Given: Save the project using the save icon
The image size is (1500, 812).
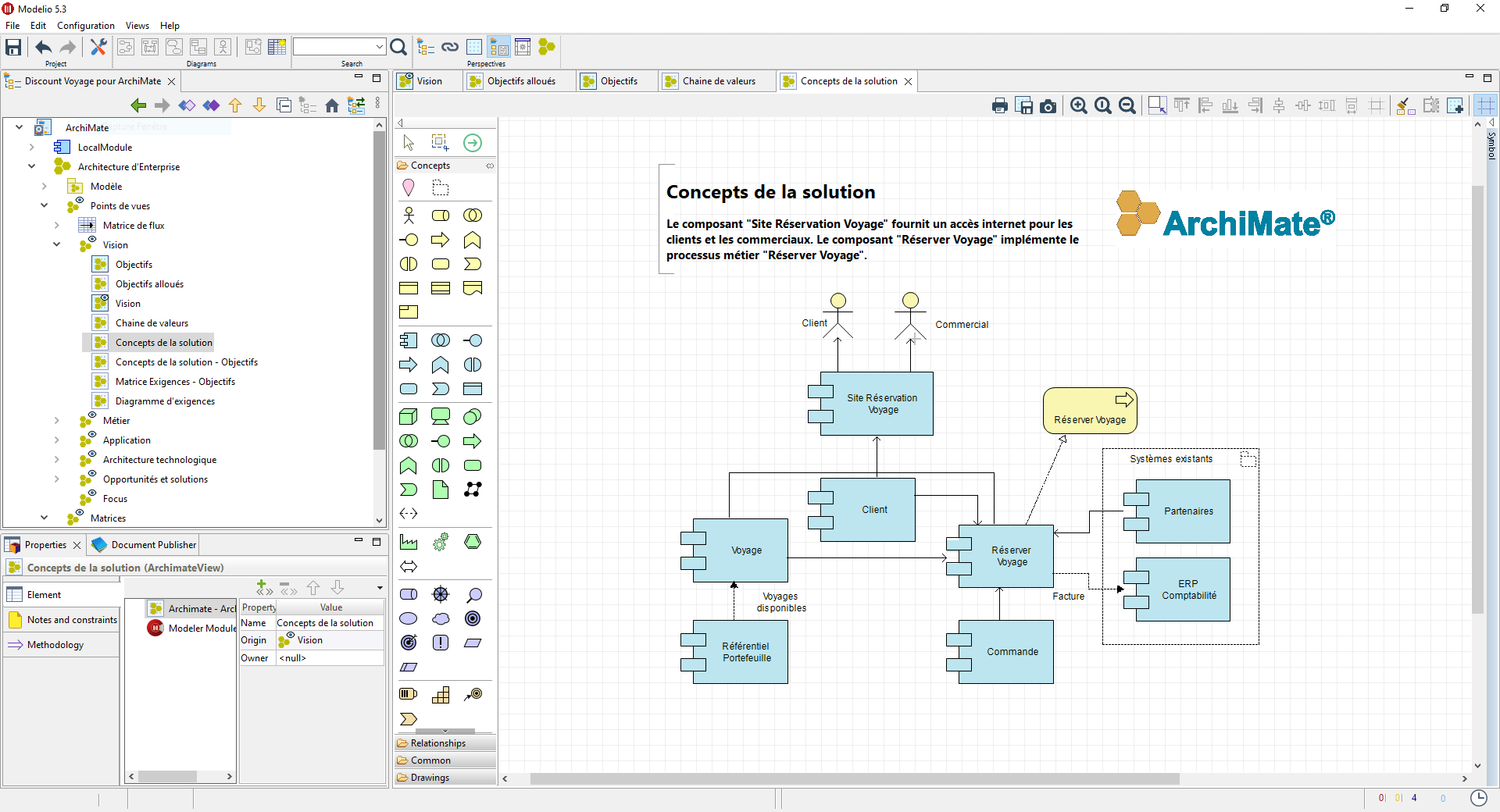Looking at the screenshot, I should click(x=12, y=47).
